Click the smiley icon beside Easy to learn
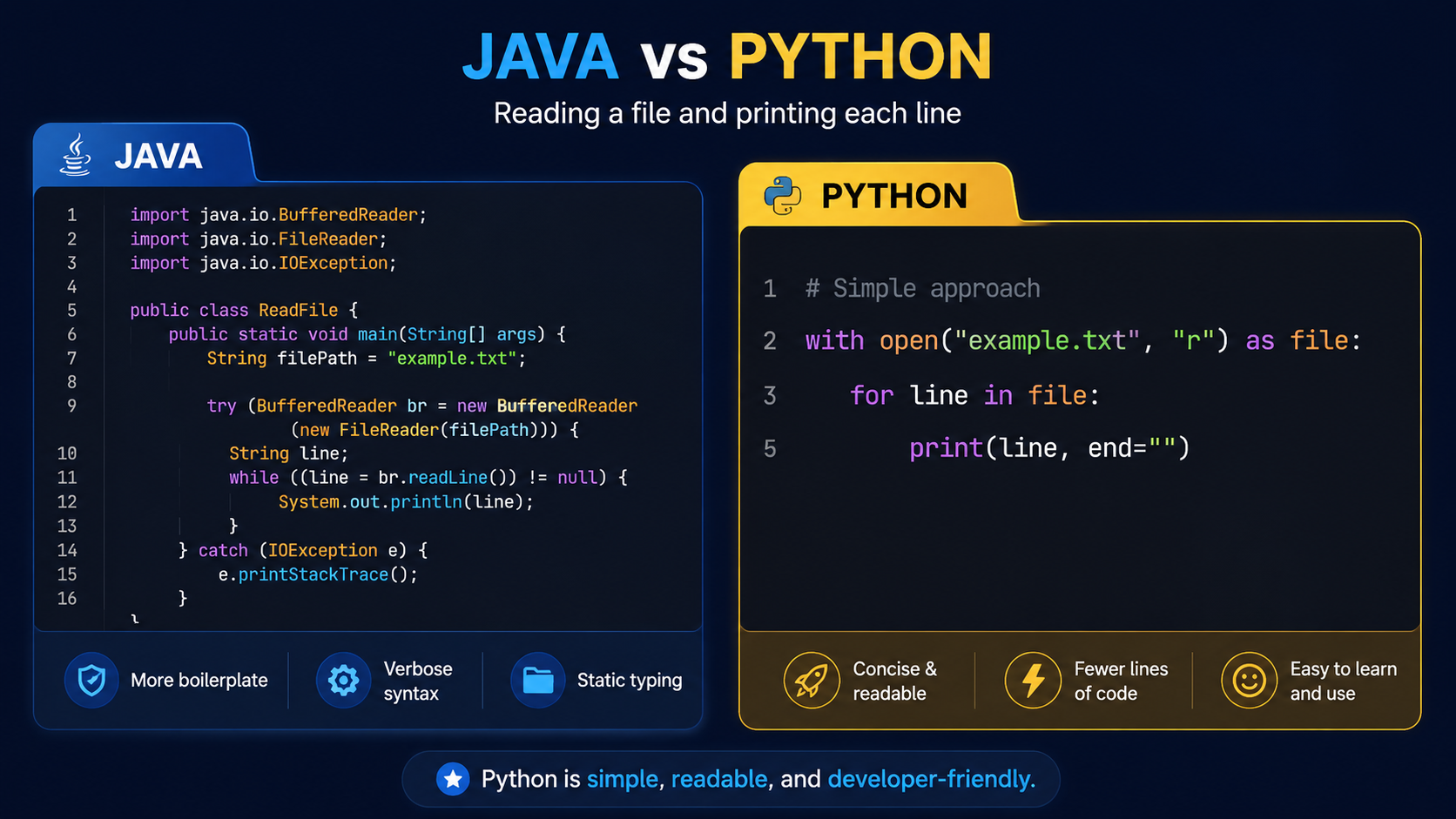Screen dimensions: 1456x819 click(x=1249, y=680)
